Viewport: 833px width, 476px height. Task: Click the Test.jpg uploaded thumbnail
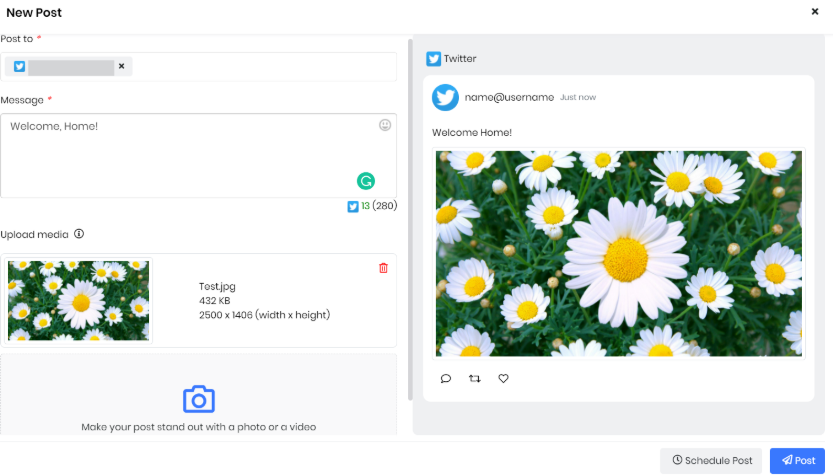coord(79,301)
